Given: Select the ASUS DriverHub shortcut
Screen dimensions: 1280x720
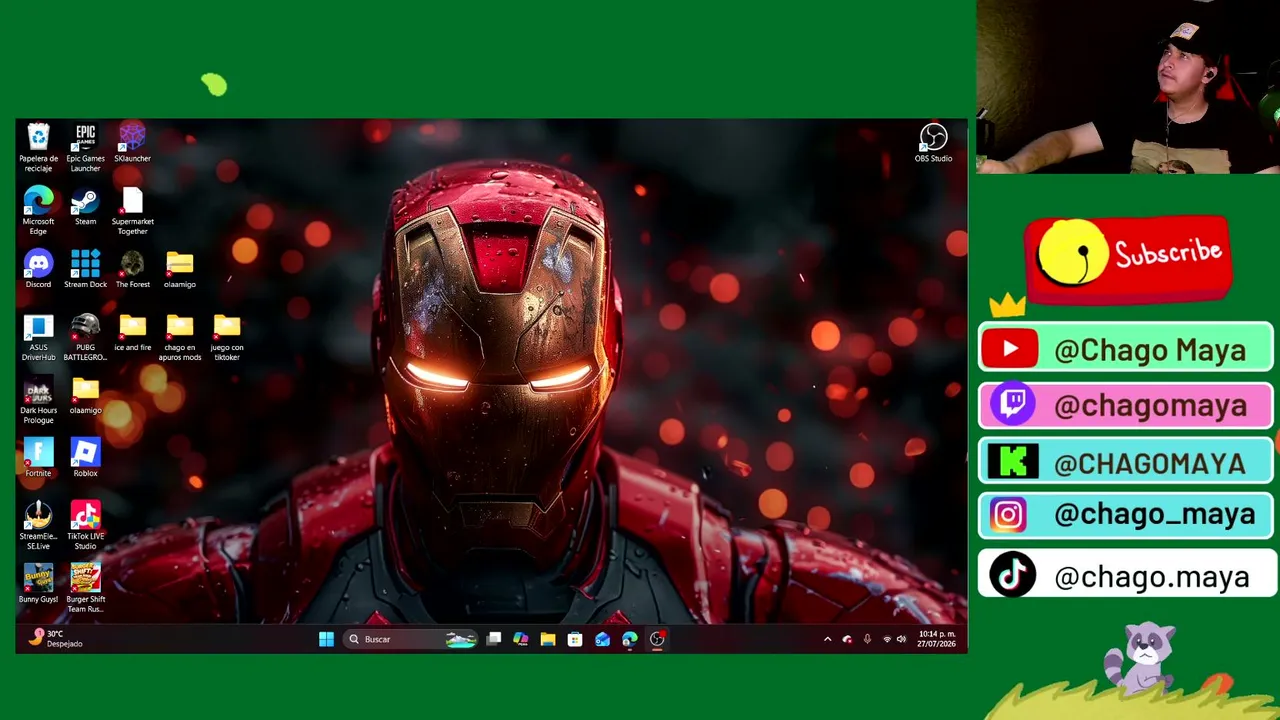Looking at the screenshot, I should pyautogui.click(x=38, y=337).
